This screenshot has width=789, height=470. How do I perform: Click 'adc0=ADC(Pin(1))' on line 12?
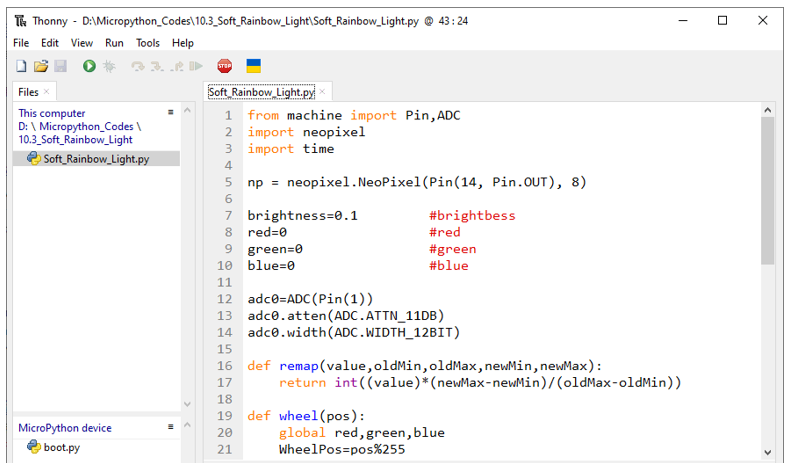[x=310, y=299]
